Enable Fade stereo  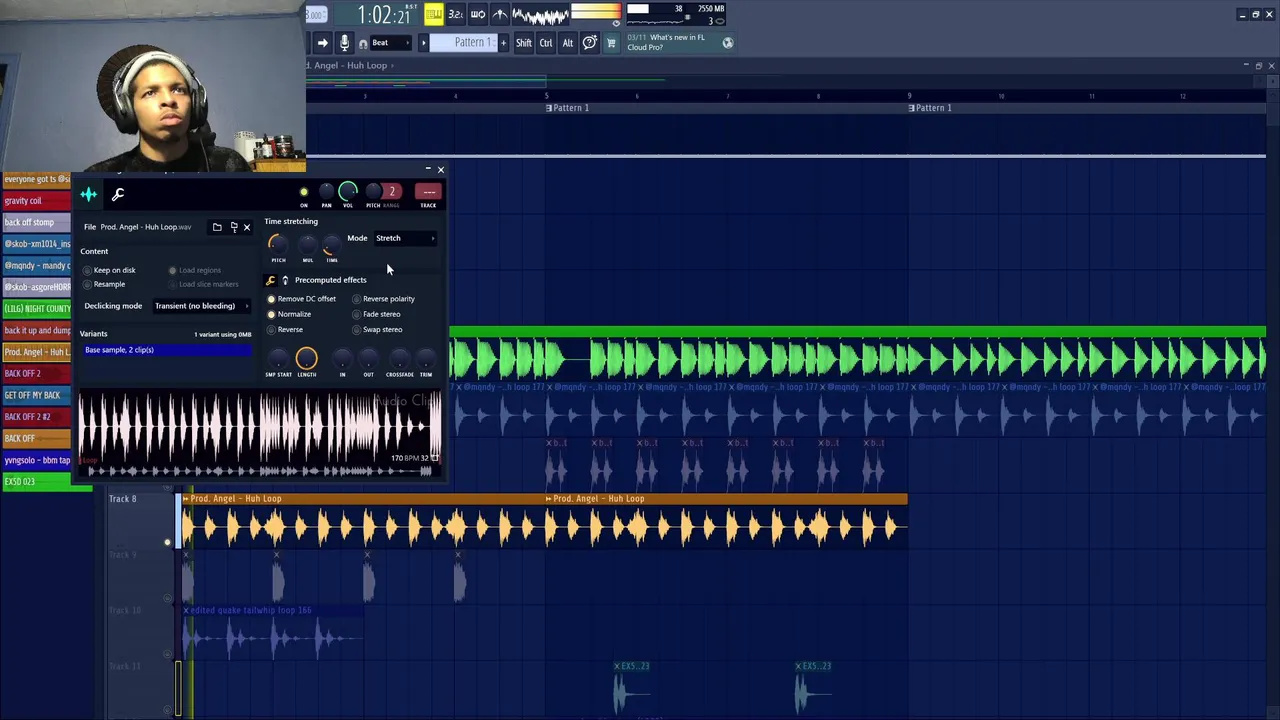click(x=376, y=314)
